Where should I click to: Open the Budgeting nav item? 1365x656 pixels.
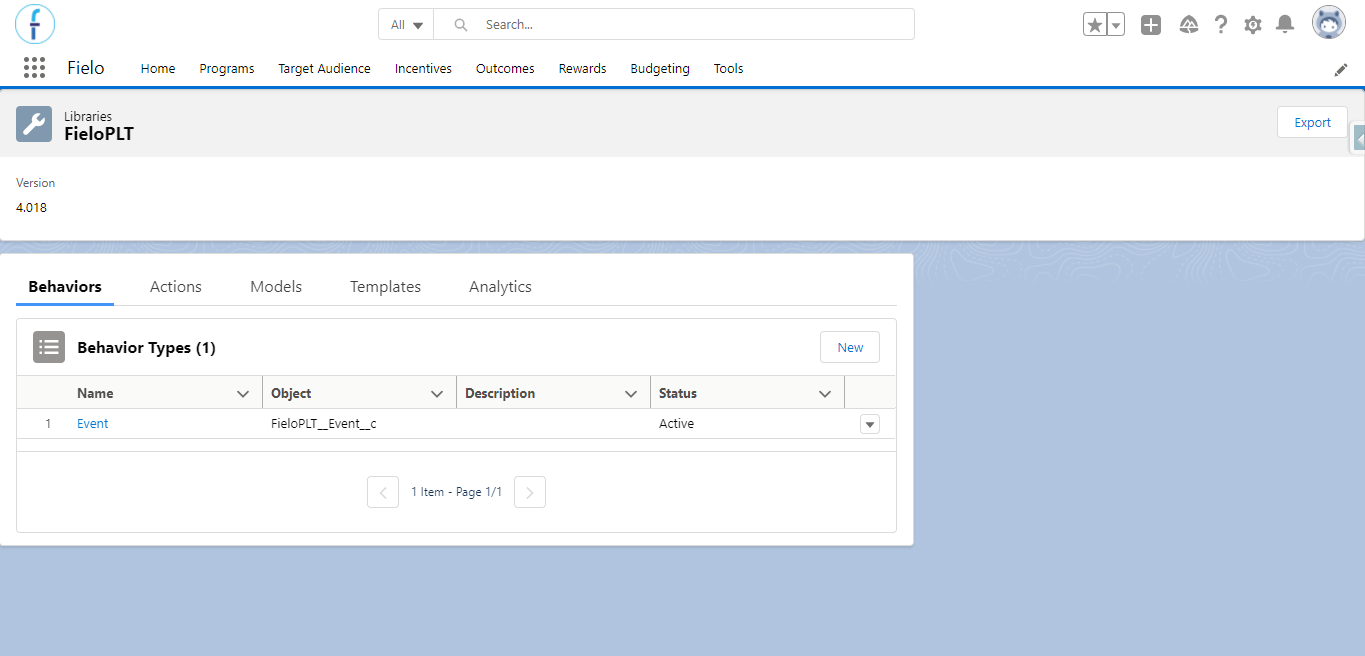660,69
